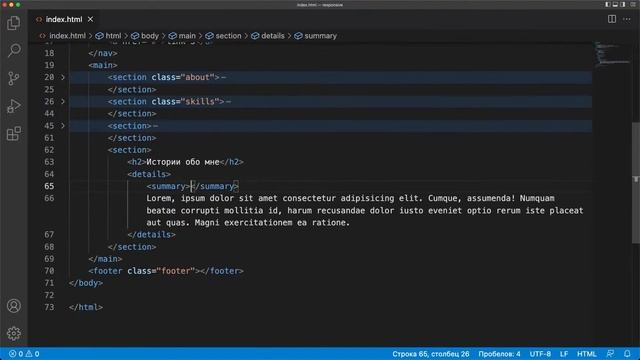The width and height of the screenshot is (640, 360).
Task: Click cursor position Строка 65, столбец 26
Action: [431, 354]
